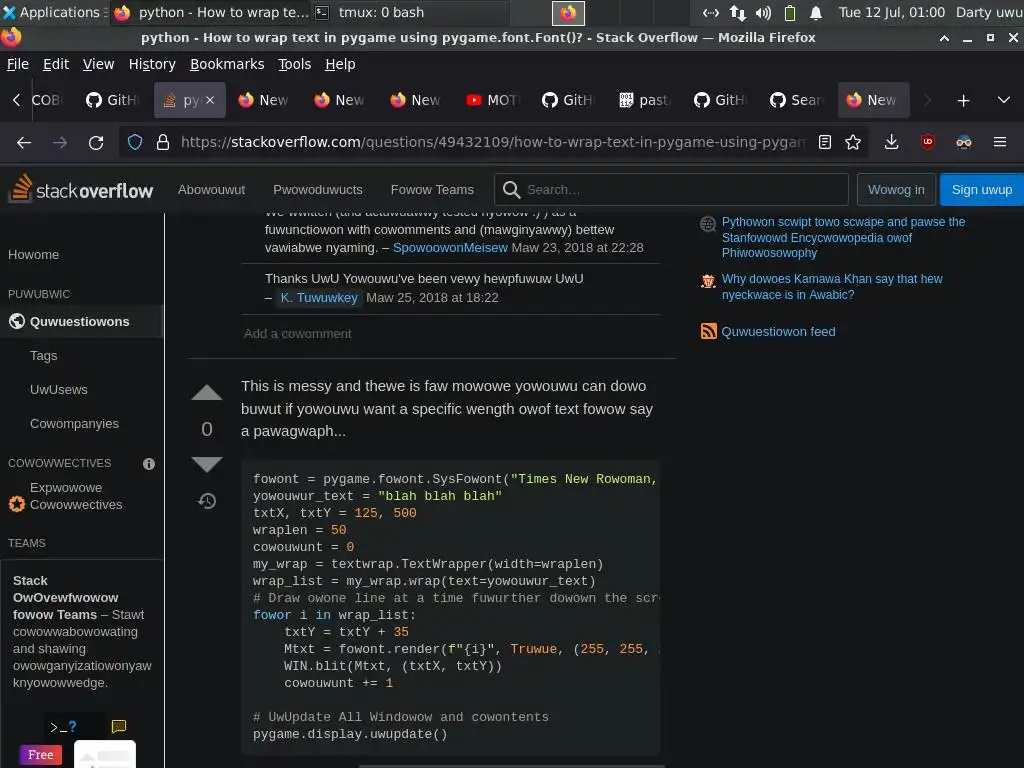Upvote the answer with the up arrow
Viewport: 1024px width, 768px height.
tap(206, 392)
